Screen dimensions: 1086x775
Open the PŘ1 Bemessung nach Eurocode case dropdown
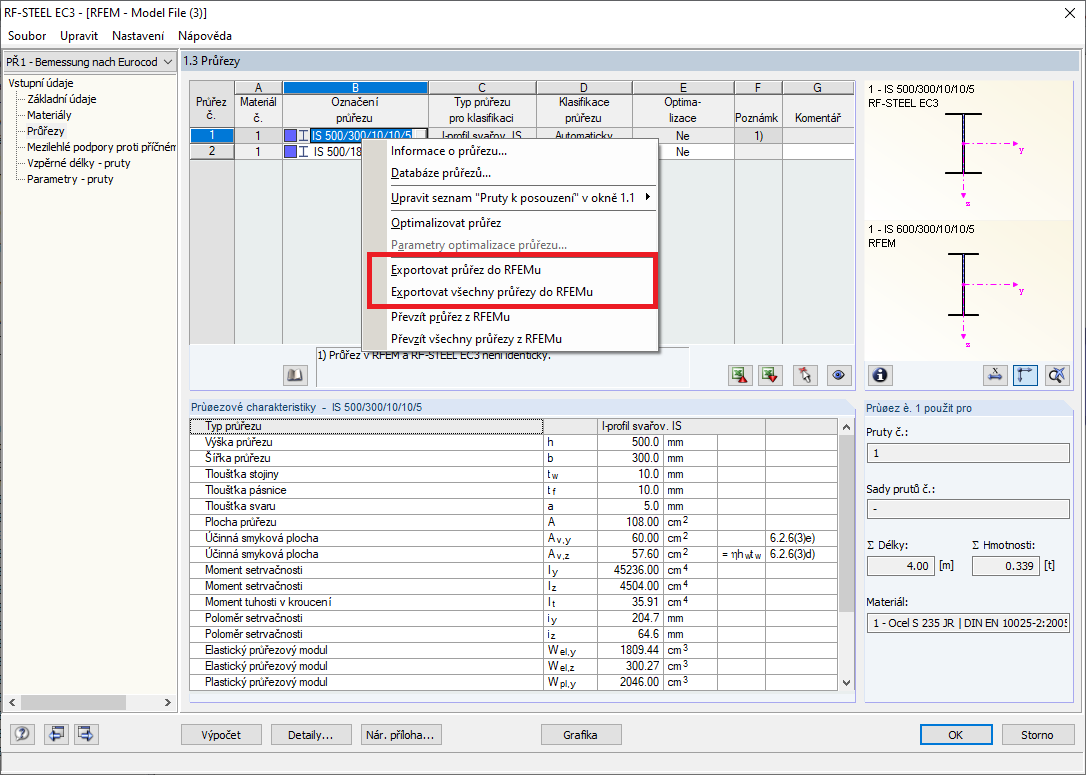coord(166,61)
